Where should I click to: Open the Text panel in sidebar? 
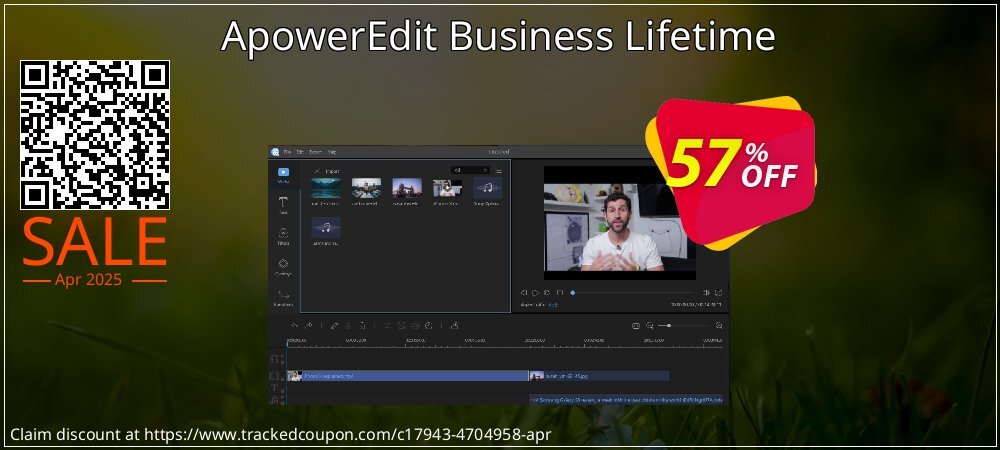283,205
